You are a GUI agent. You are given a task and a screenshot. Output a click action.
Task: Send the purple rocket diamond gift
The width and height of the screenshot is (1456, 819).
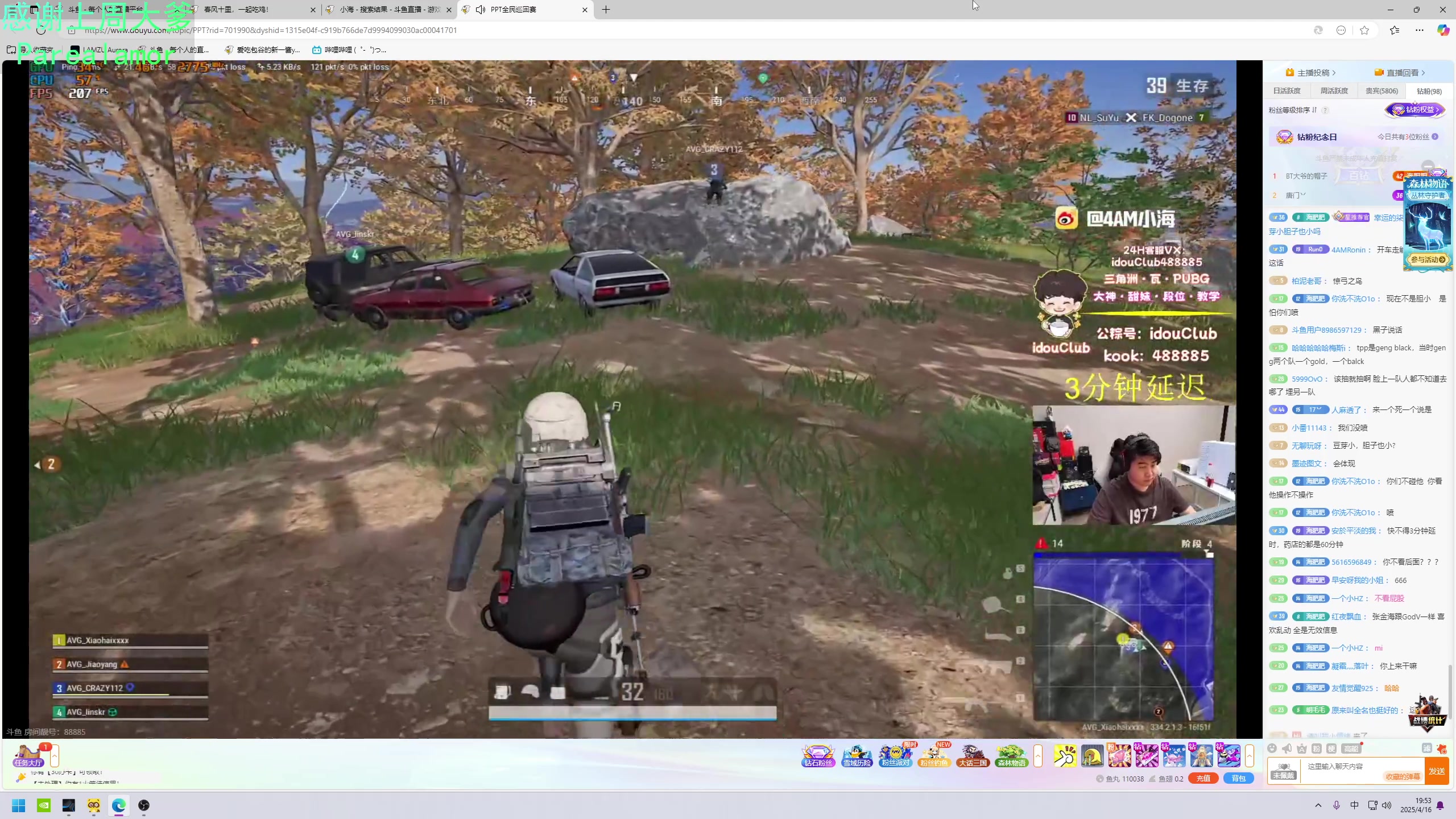(1228, 756)
